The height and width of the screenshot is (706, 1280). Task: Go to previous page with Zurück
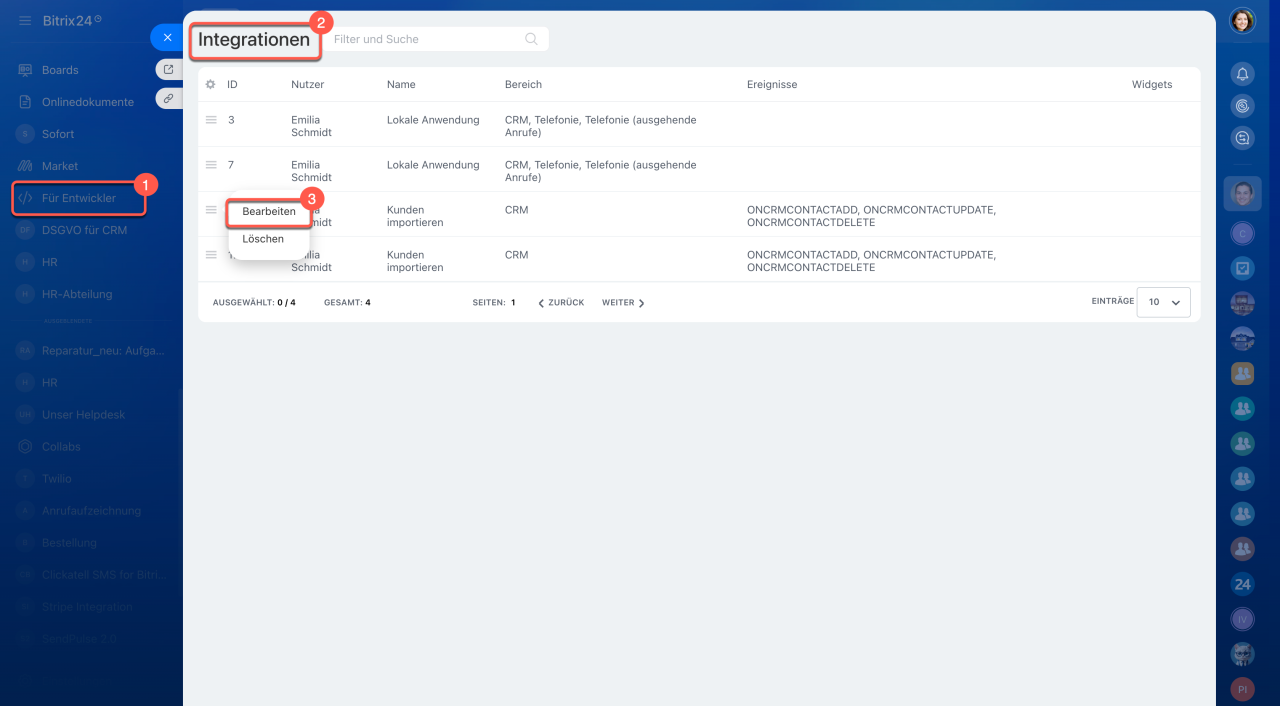[x=561, y=302]
